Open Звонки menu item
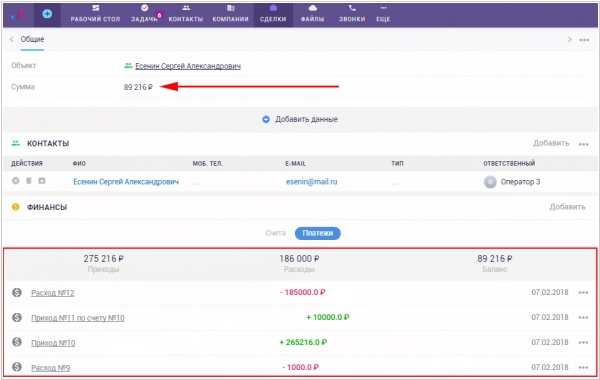Viewport: 600px width, 380px height. pyautogui.click(x=352, y=14)
